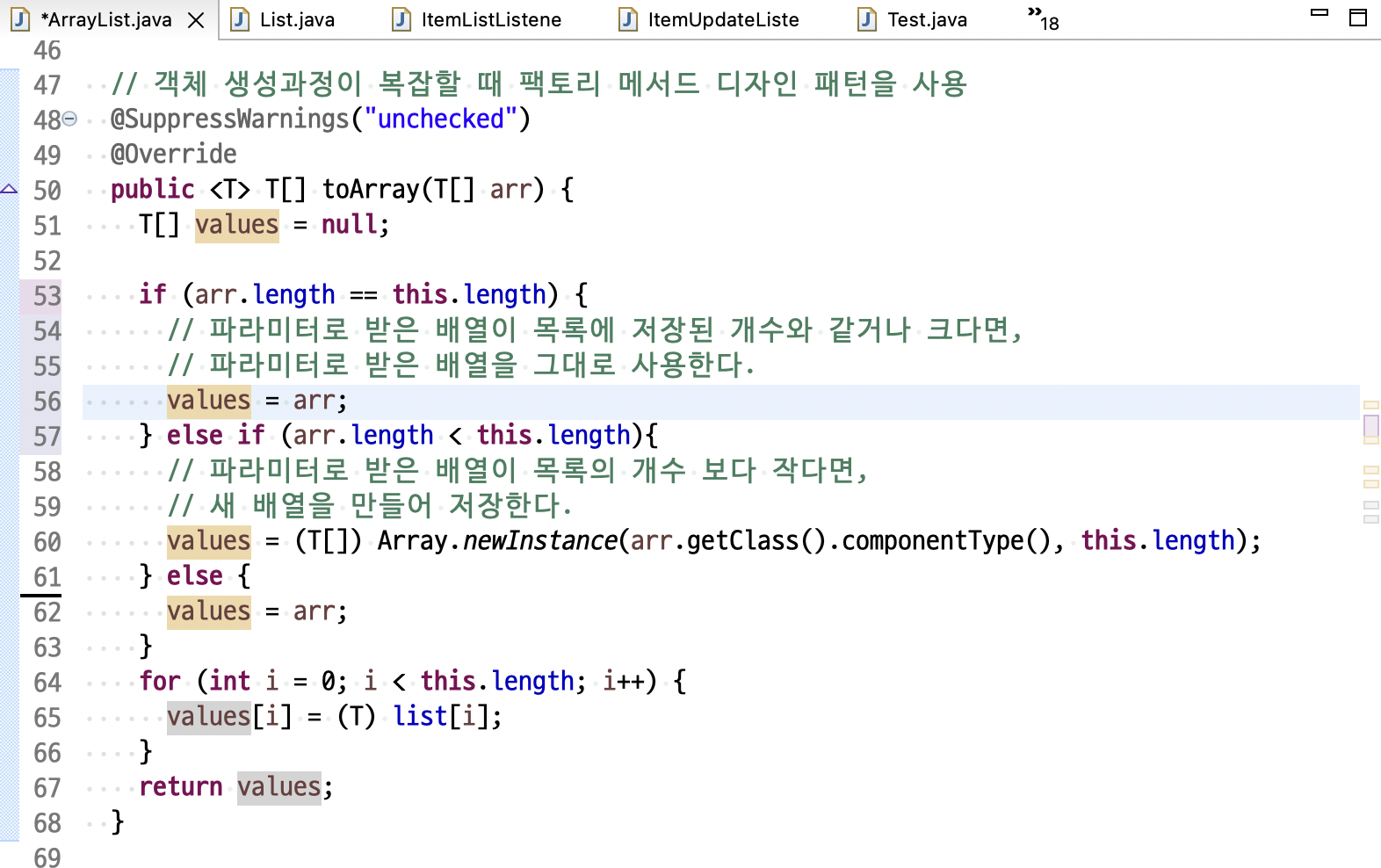Select the ArrayList.java tab
Image resolution: width=1381 pixels, height=868 pixels.
point(106,19)
